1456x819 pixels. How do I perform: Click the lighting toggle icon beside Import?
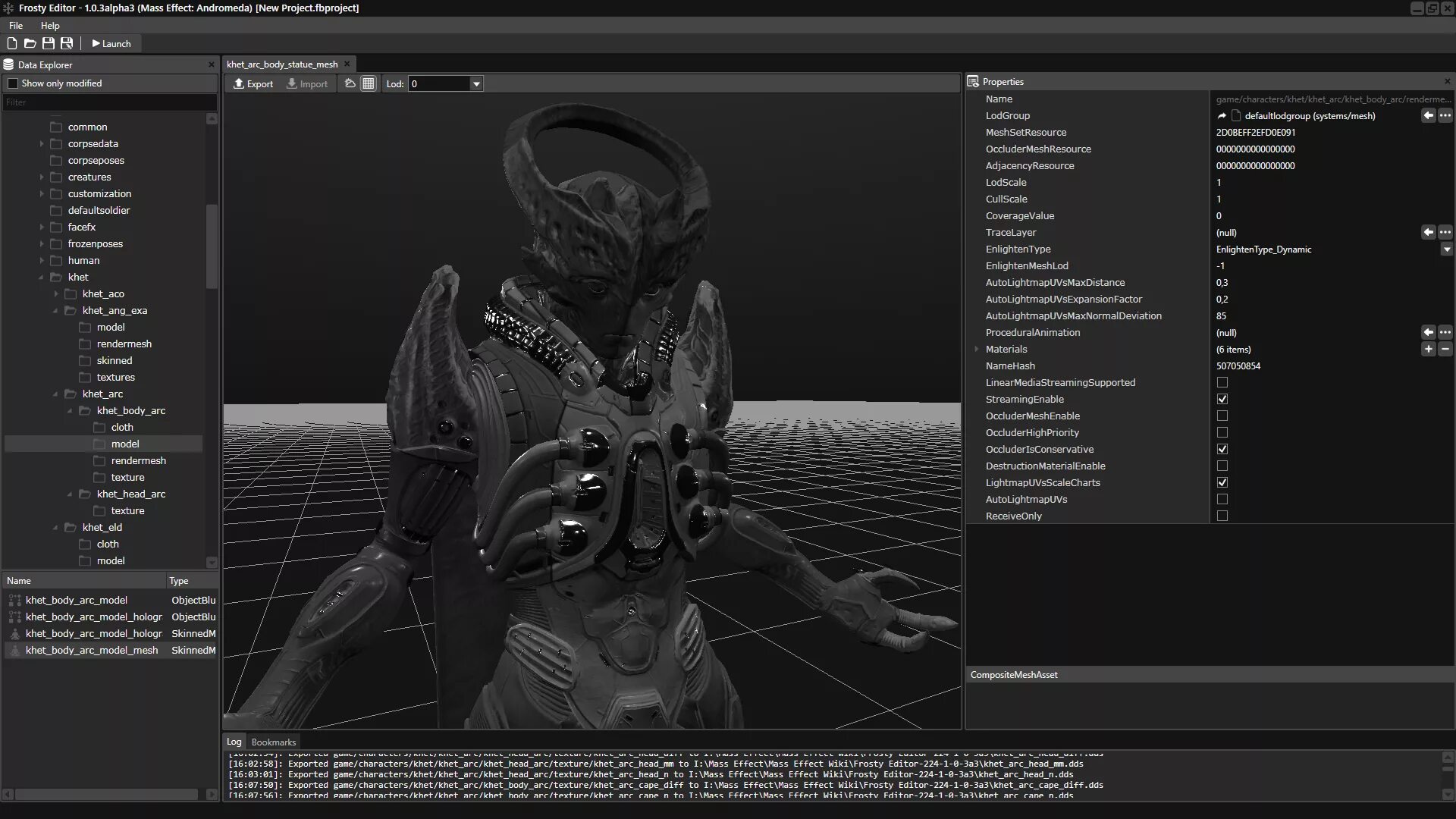click(x=350, y=83)
